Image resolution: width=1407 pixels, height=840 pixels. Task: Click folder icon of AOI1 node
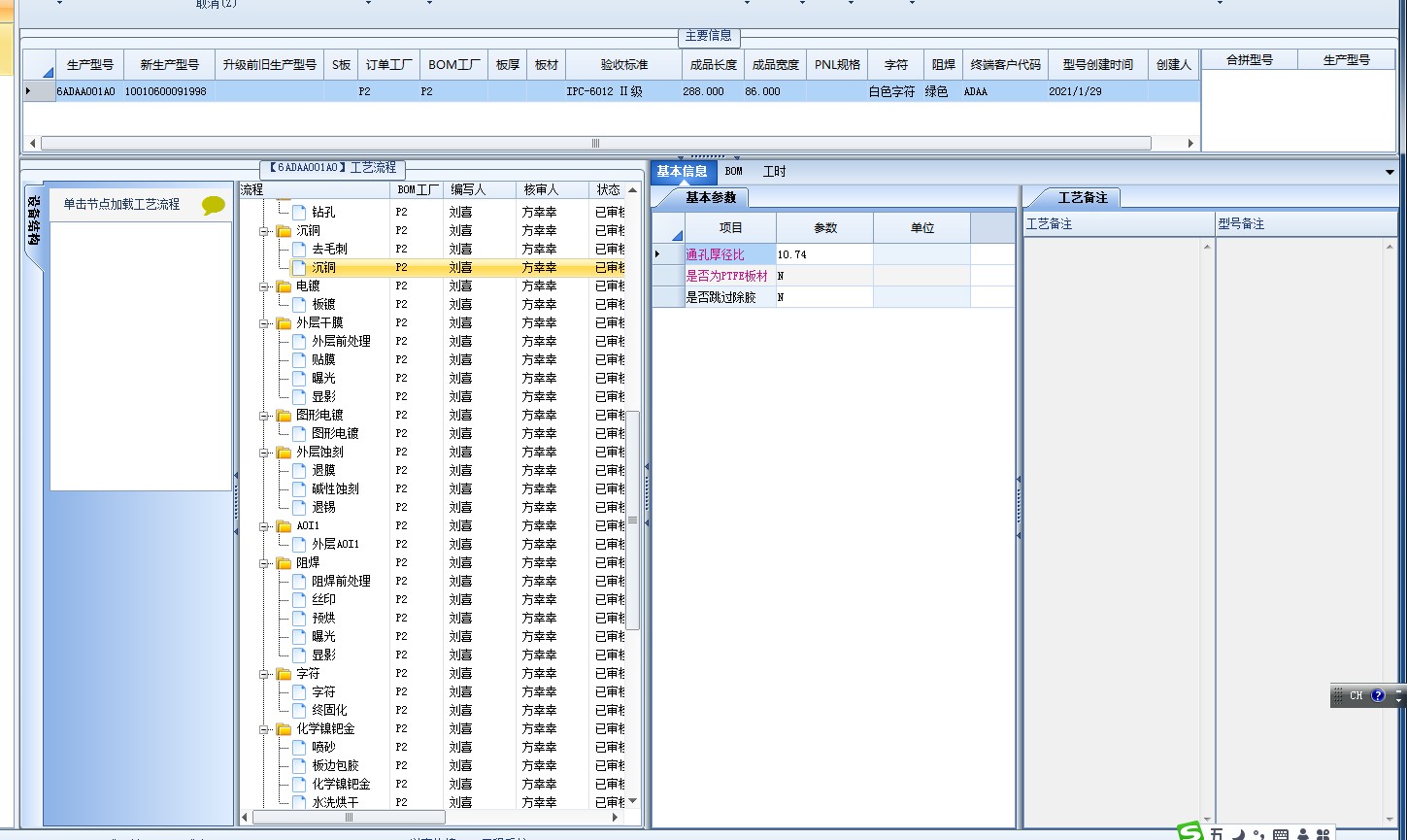point(284,526)
